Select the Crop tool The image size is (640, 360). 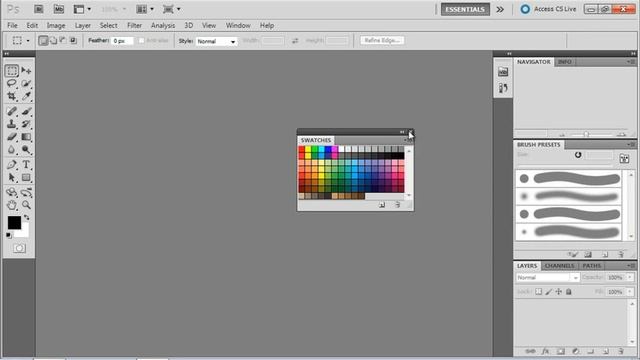pos(11,96)
